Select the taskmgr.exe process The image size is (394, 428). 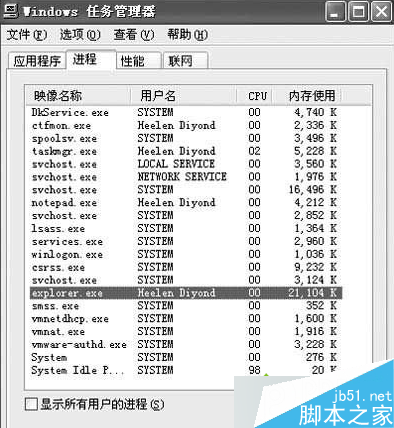tap(185, 151)
